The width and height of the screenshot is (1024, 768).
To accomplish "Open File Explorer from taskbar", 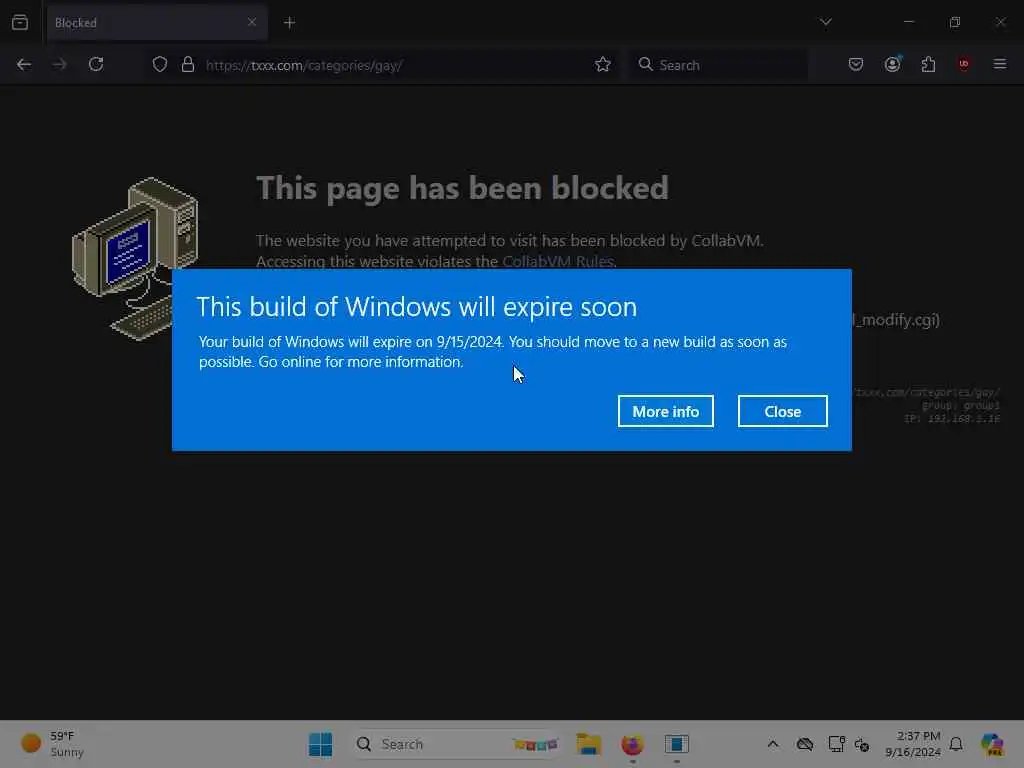I will point(588,744).
